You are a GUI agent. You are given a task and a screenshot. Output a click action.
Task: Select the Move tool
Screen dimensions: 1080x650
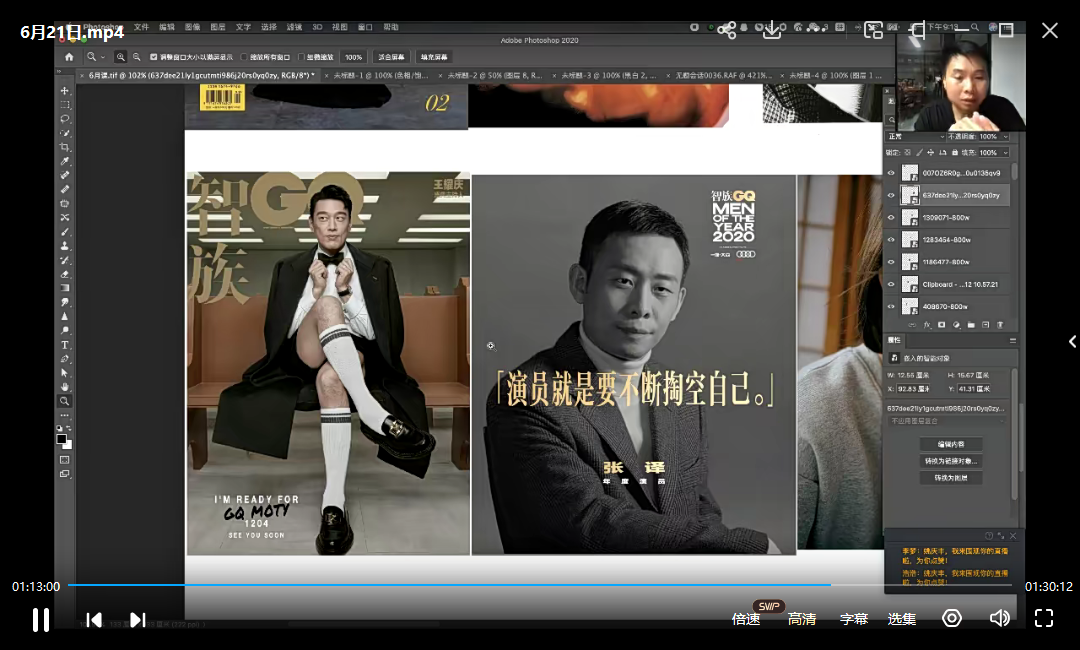coord(65,91)
